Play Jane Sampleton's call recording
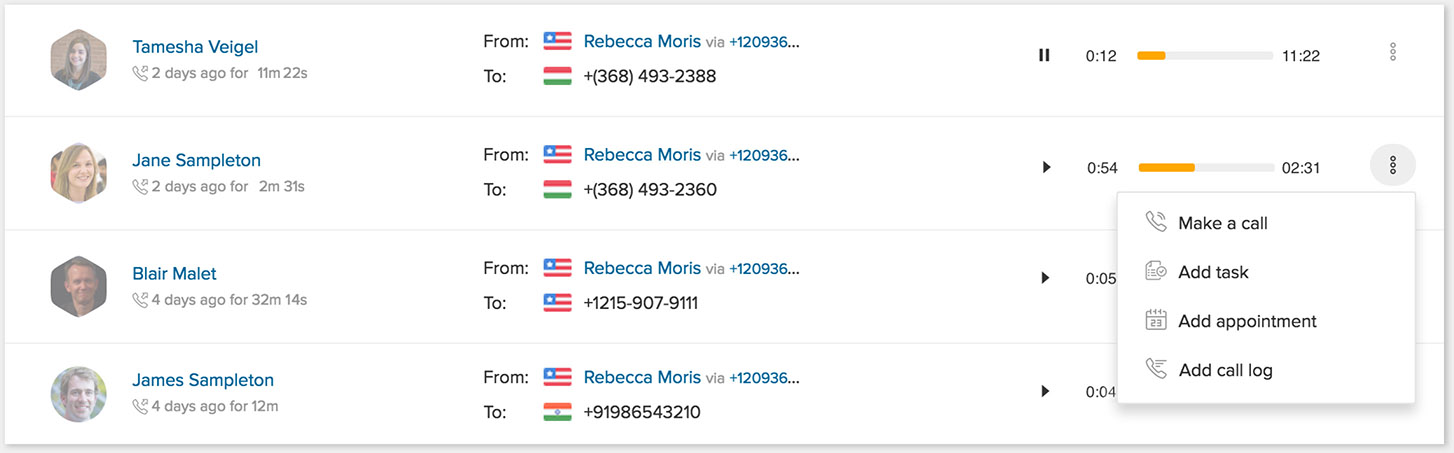1454x453 pixels. click(1046, 167)
